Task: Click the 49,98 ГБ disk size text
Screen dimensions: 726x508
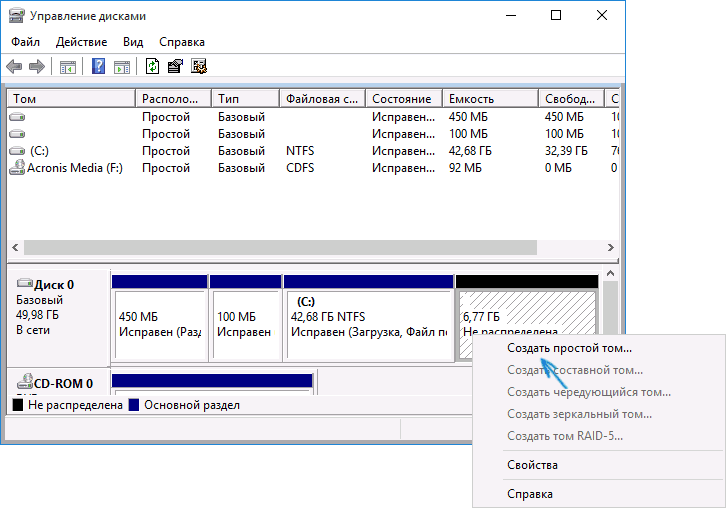Action: pyautogui.click(x=38, y=315)
